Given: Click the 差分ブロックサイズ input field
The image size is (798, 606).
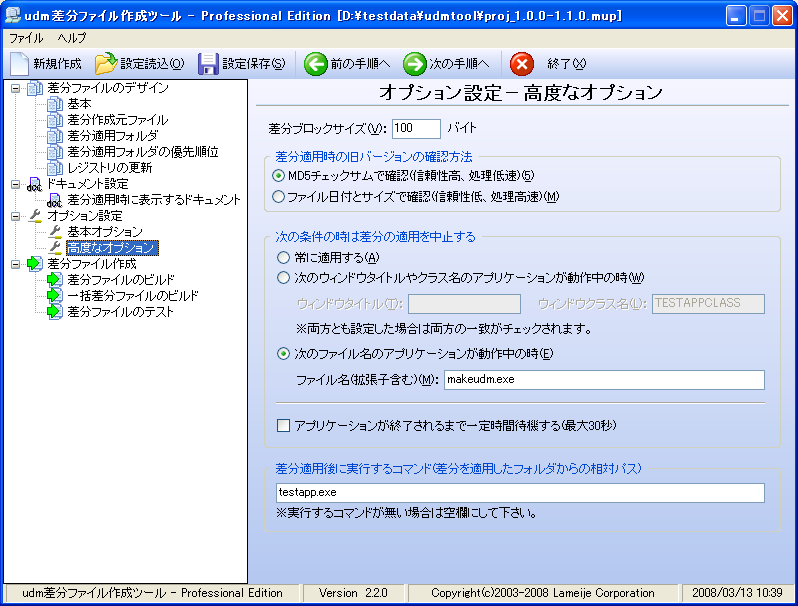Looking at the screenshot, I should pyautogui.click(x=415, y=128).
